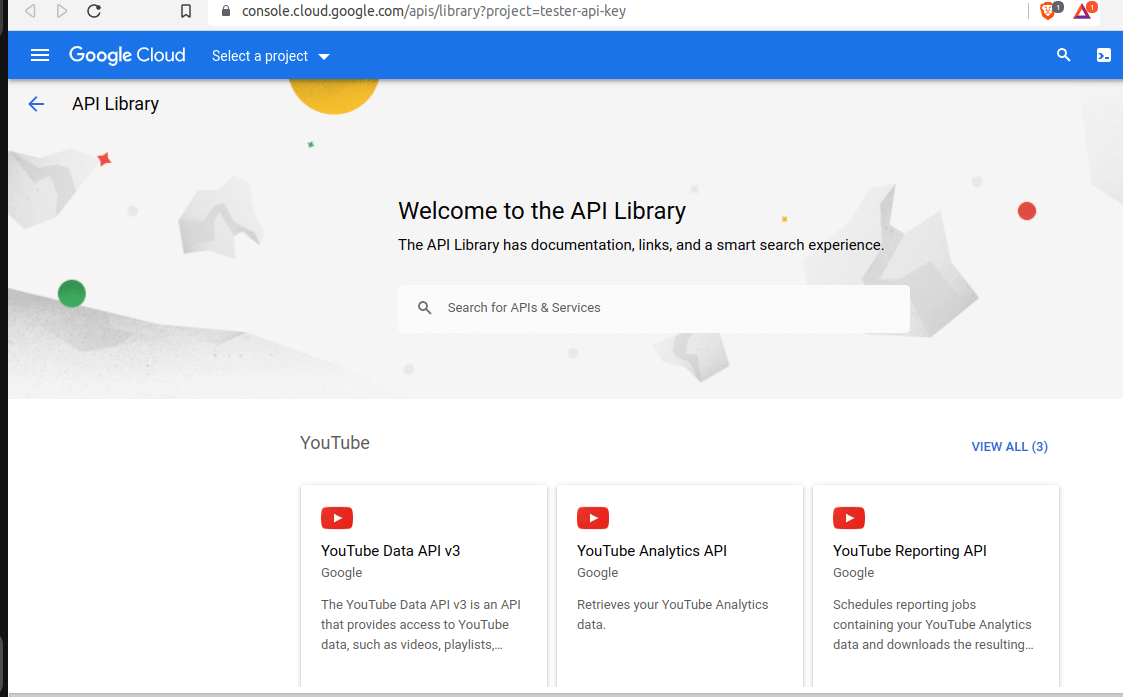Screen dimensions: 1123x697
Task: Bookmark this page with bookmark icon
Action: click(185, 11)
